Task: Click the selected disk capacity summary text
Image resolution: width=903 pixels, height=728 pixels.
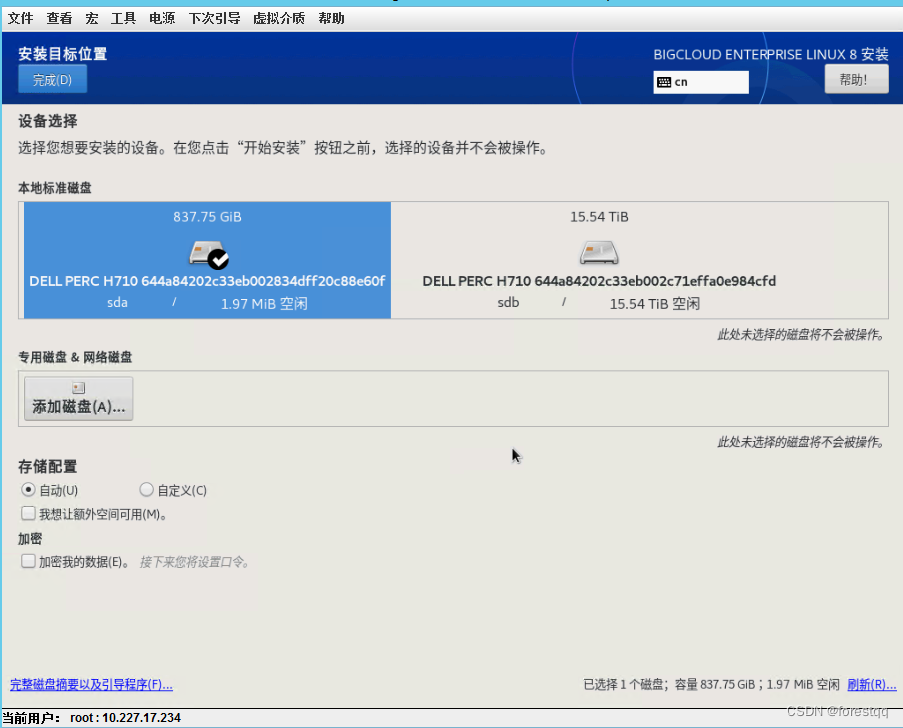Action: [711, 684]
